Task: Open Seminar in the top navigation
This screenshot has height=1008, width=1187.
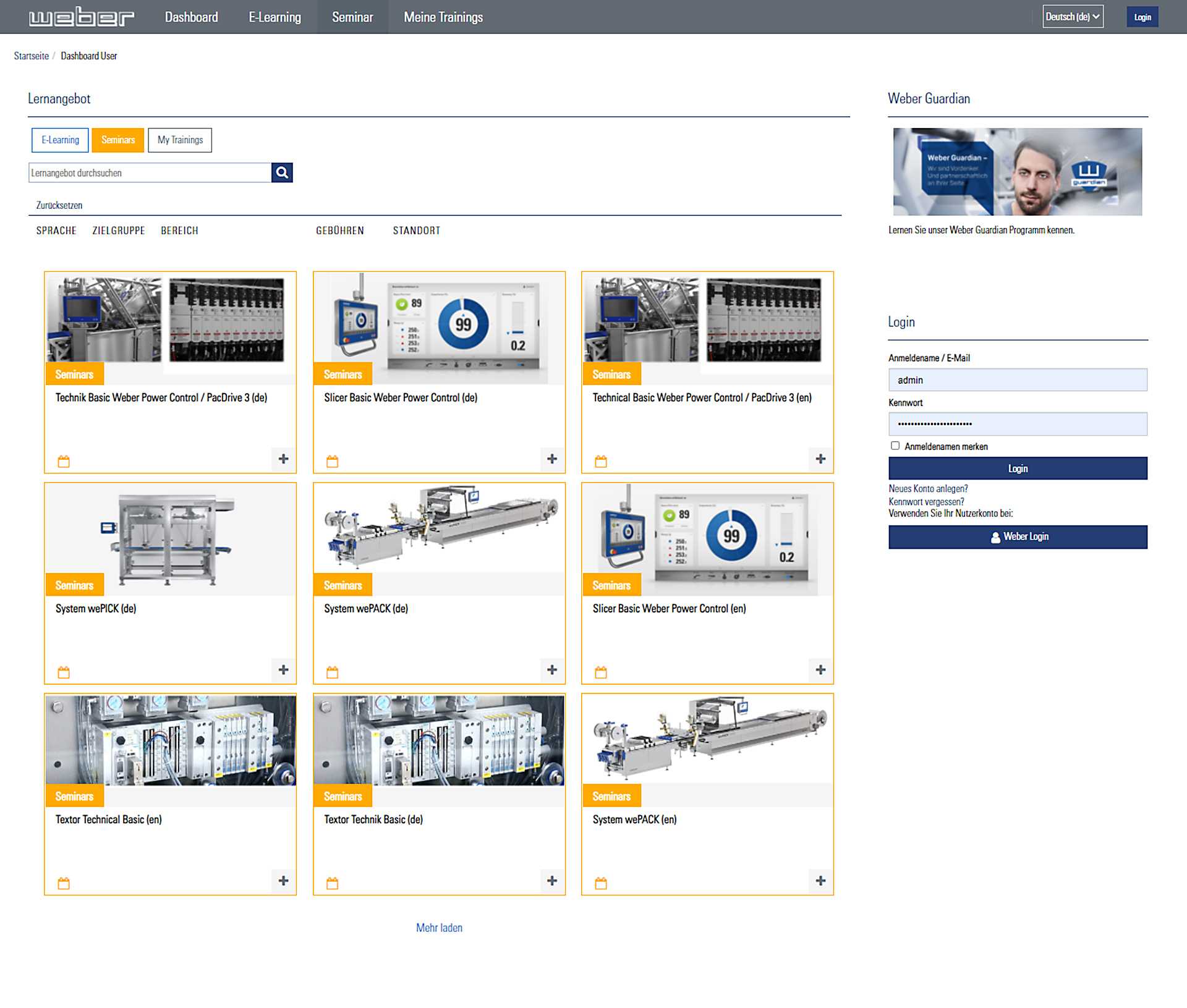Action: [352, 17]
